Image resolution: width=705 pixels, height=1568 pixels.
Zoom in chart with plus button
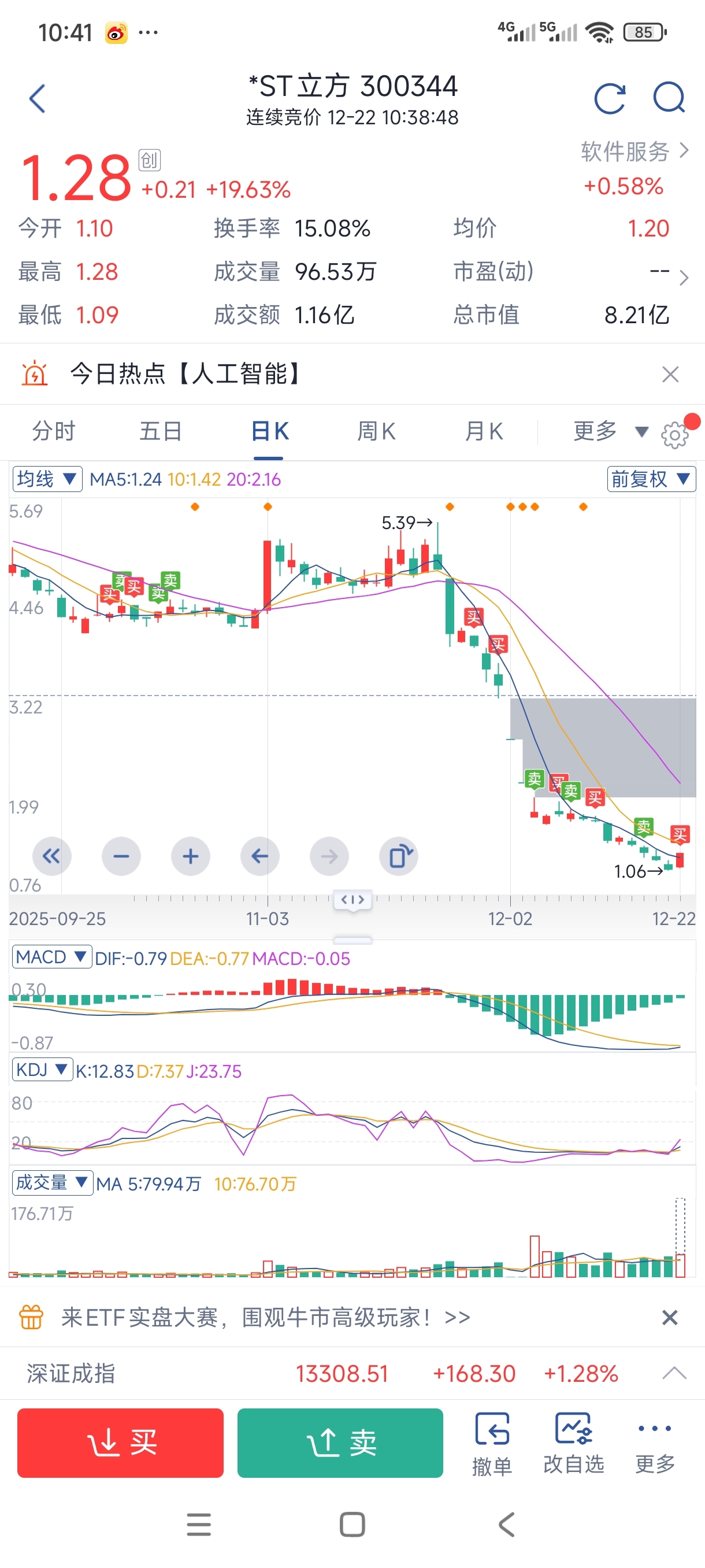(x=190, y=856)
